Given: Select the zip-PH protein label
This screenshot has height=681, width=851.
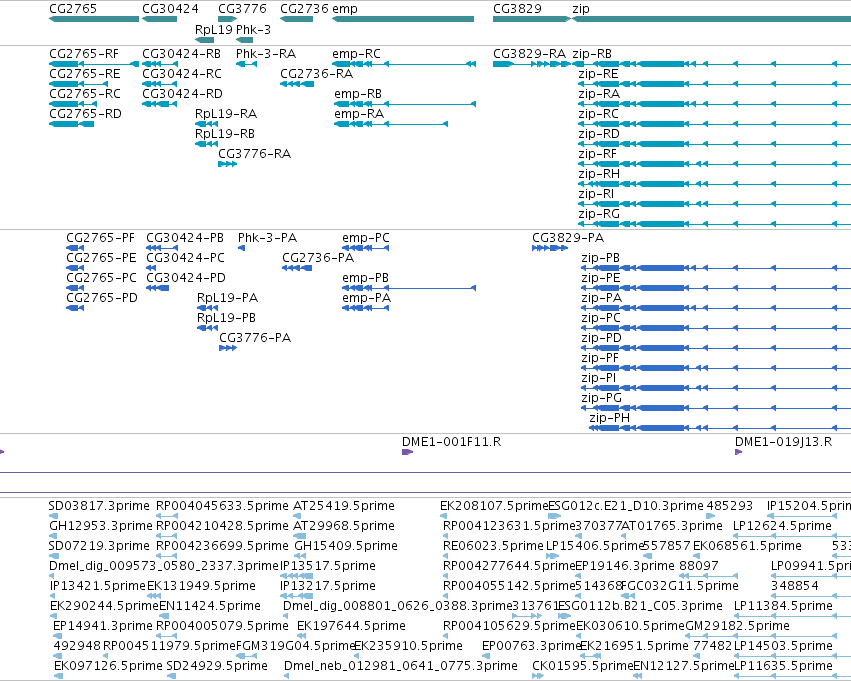Looking at the screenshot, I should pyautogui.click(x=609, y=418).
